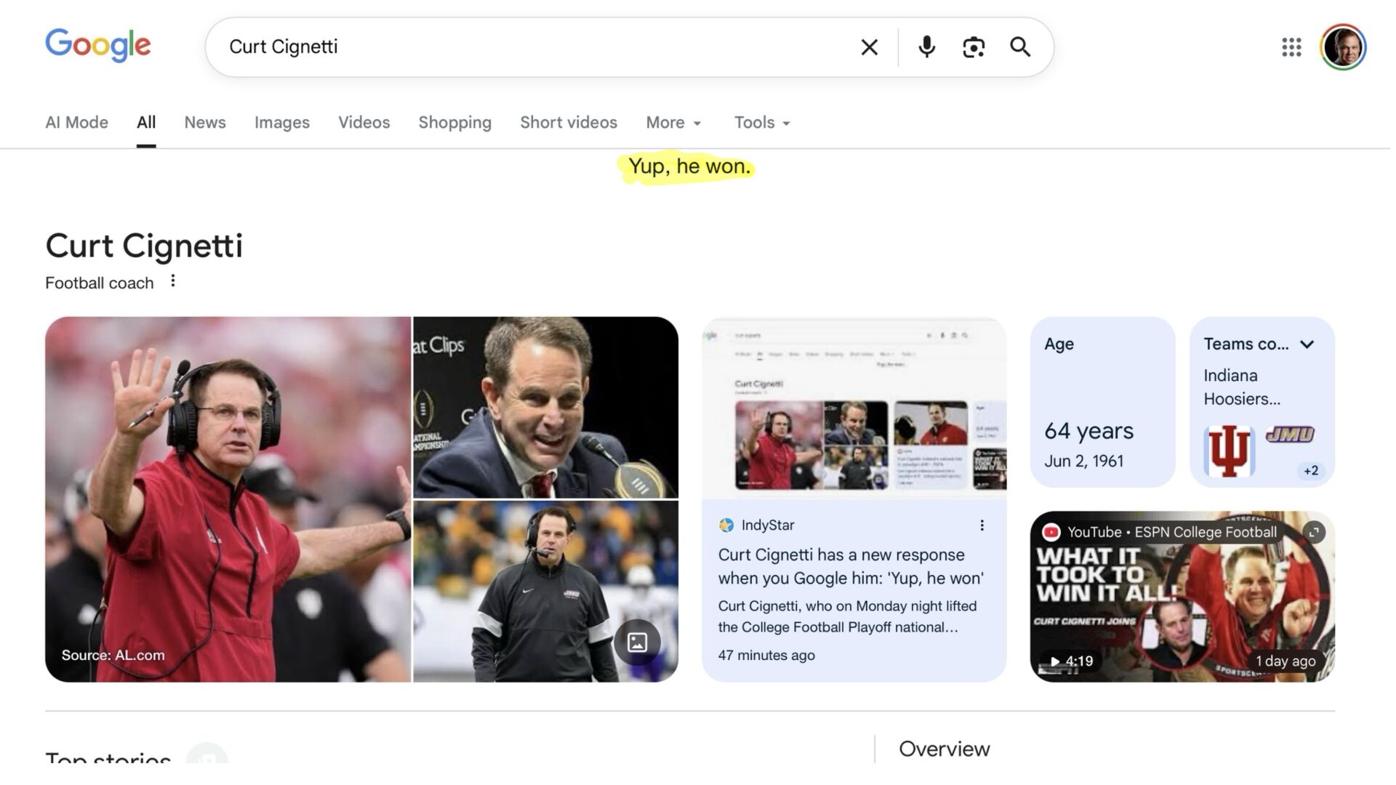Click the '1 day ago' video label
Screen dimensions: 1396x785
(x=1286, y=661)
